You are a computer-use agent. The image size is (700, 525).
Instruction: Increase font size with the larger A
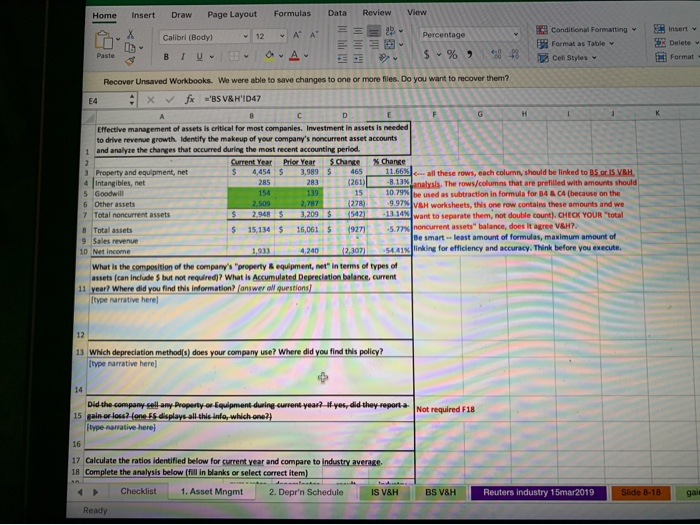(297, 35)
